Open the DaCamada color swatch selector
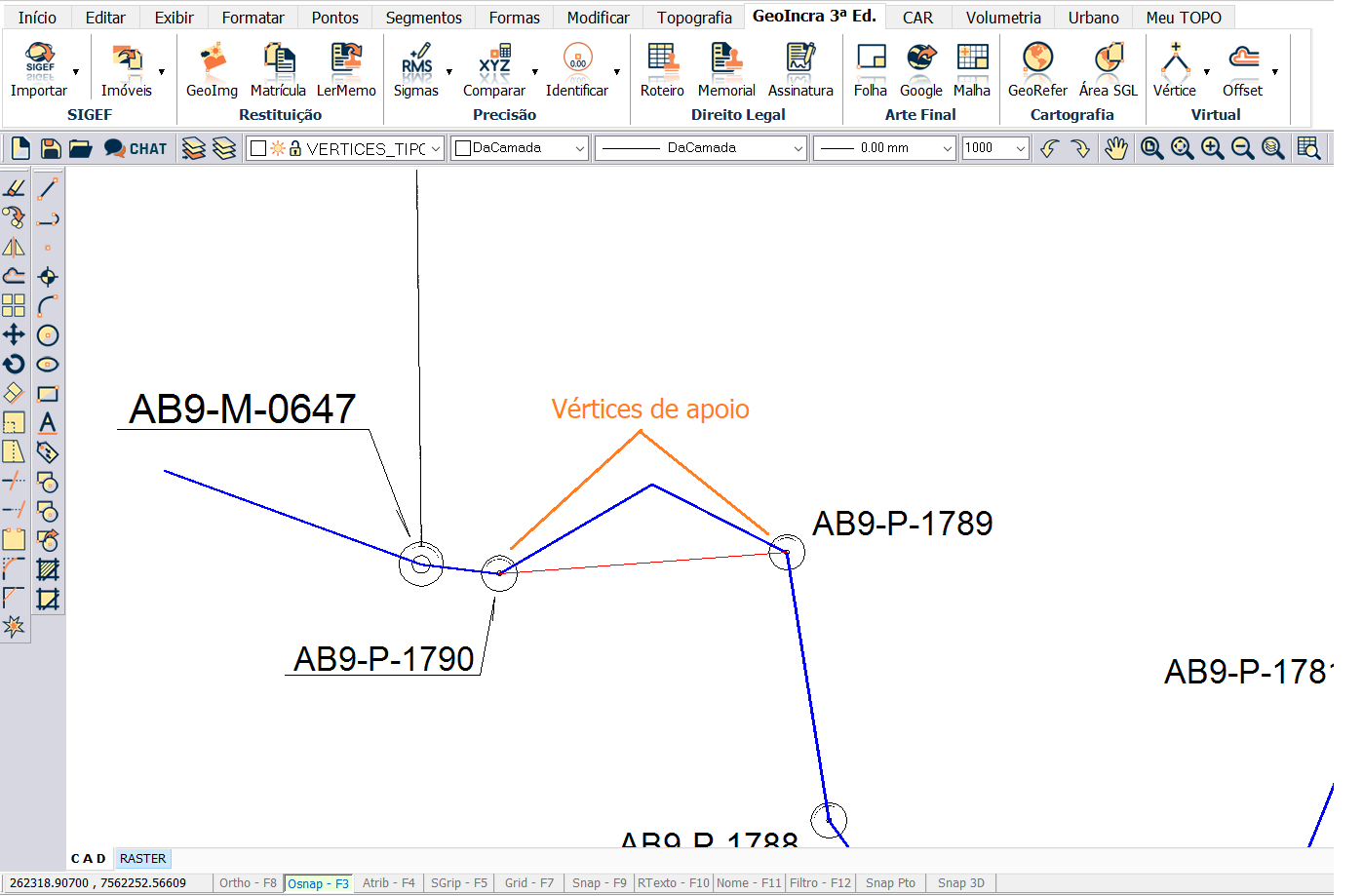The image size is (1363, 896). click(x=520, y=148)
